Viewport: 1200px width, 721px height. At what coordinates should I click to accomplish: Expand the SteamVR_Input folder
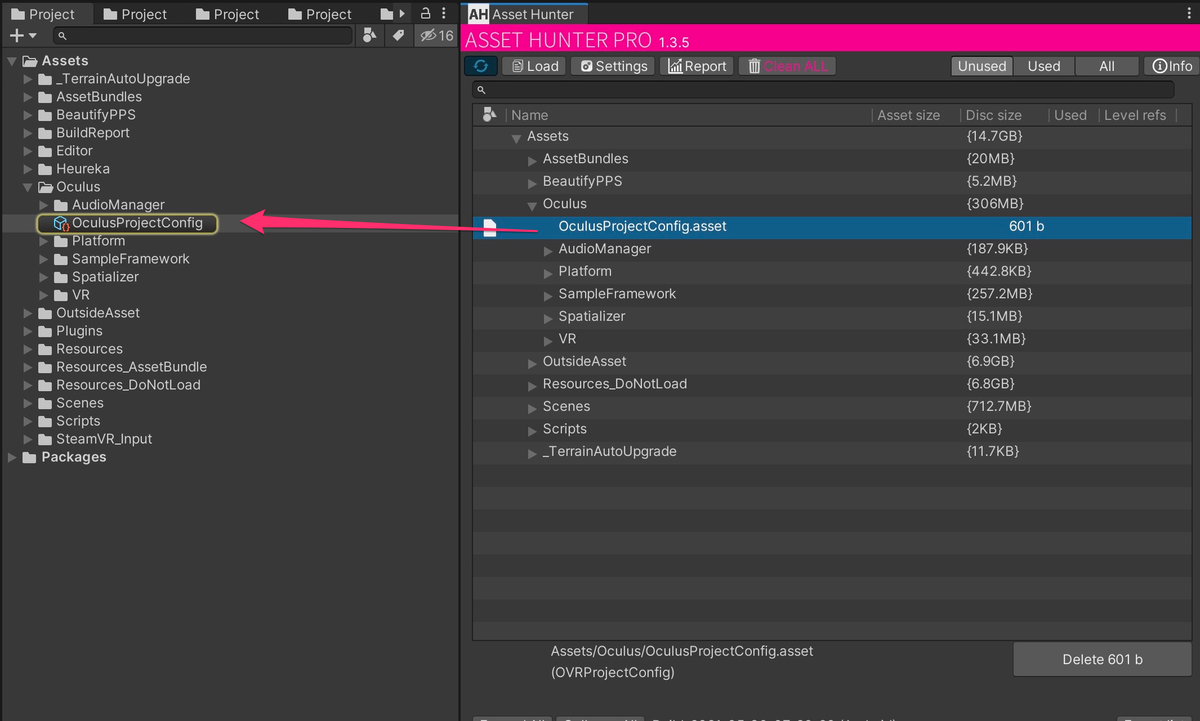28,439
